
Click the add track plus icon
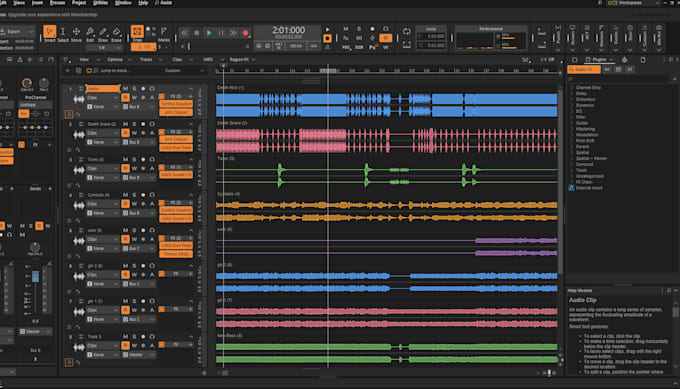[67, 70]
